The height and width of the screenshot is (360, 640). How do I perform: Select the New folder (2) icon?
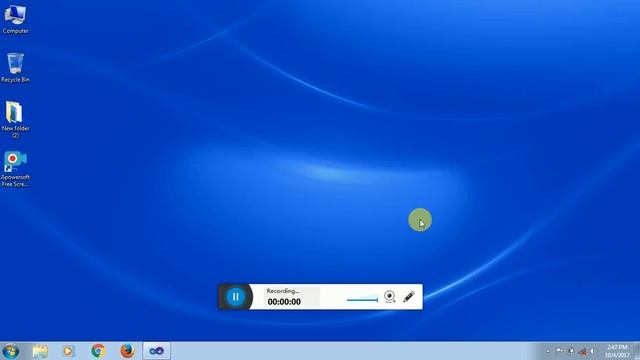point(16,120)
